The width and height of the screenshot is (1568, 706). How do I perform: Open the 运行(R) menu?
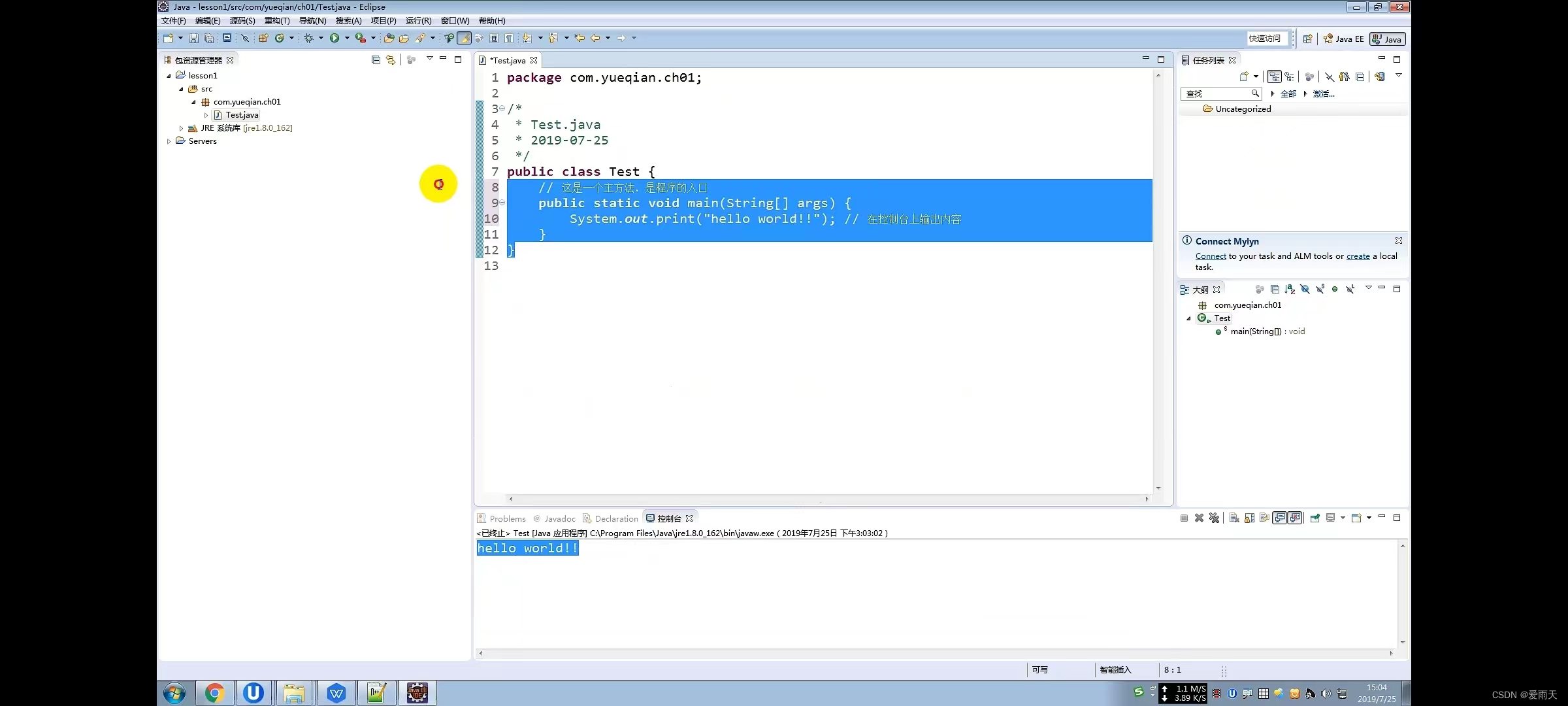418,21
